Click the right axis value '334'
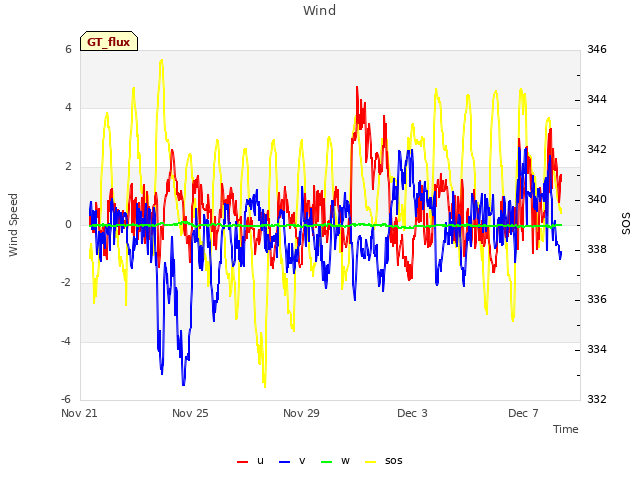 click(597, 349)
